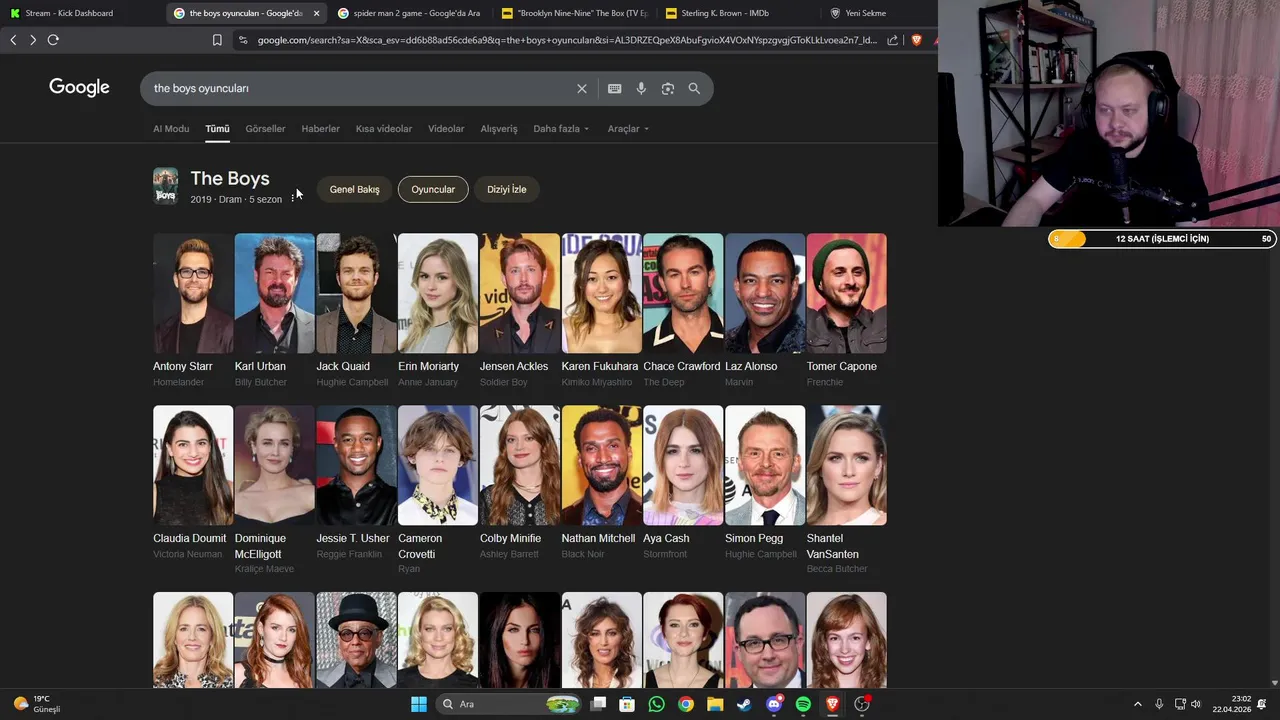Viewport: 1280px width, 720px height.
Task: Switch to Brooklyn Nine-Nine The Box tab
Action: (575, 13)
